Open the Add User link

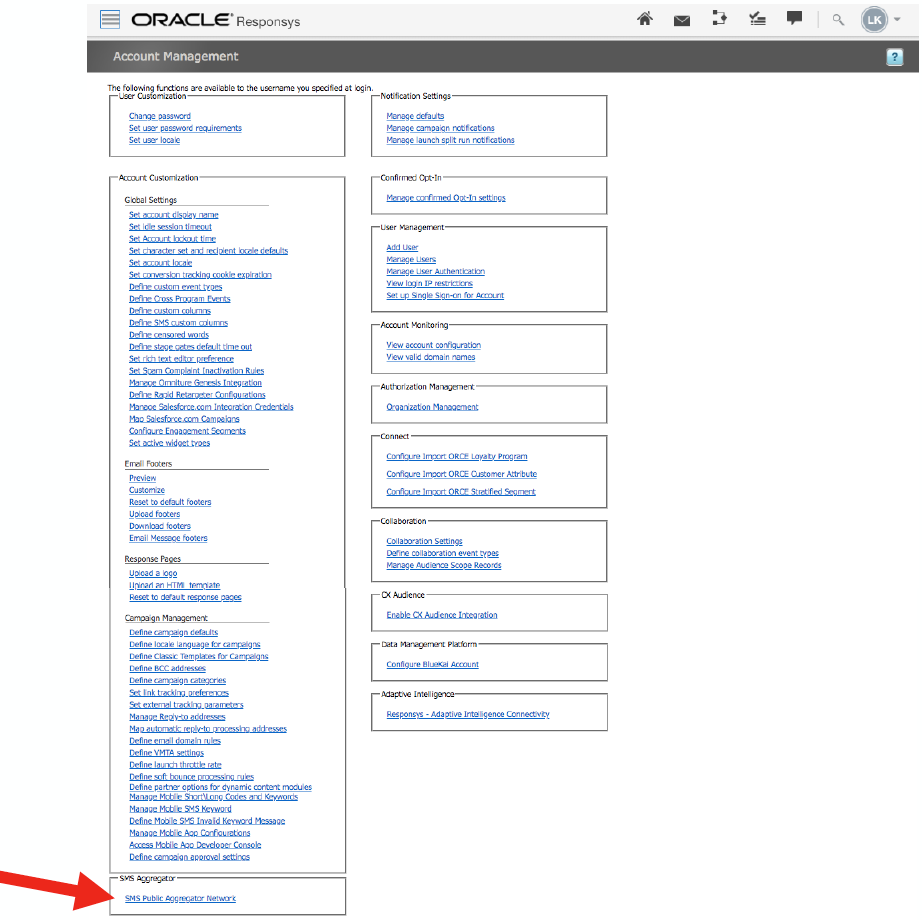pos(402,248)
